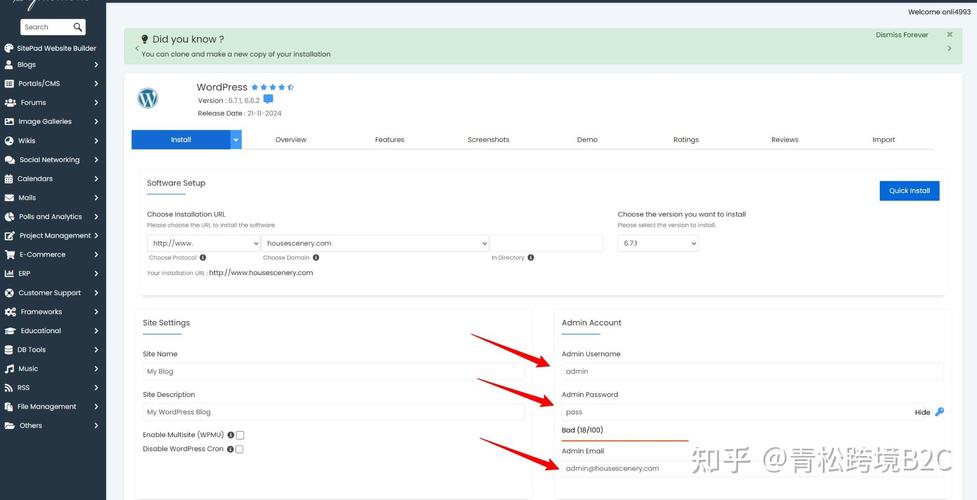Click the Calendars icon in sidebar

tap(9, 178)
